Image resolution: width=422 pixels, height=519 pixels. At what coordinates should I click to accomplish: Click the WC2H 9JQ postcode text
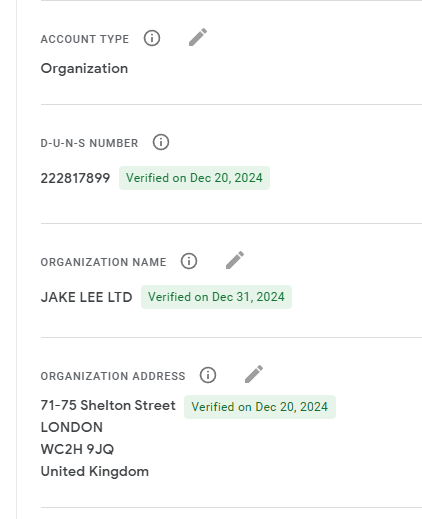coord(77,449)
